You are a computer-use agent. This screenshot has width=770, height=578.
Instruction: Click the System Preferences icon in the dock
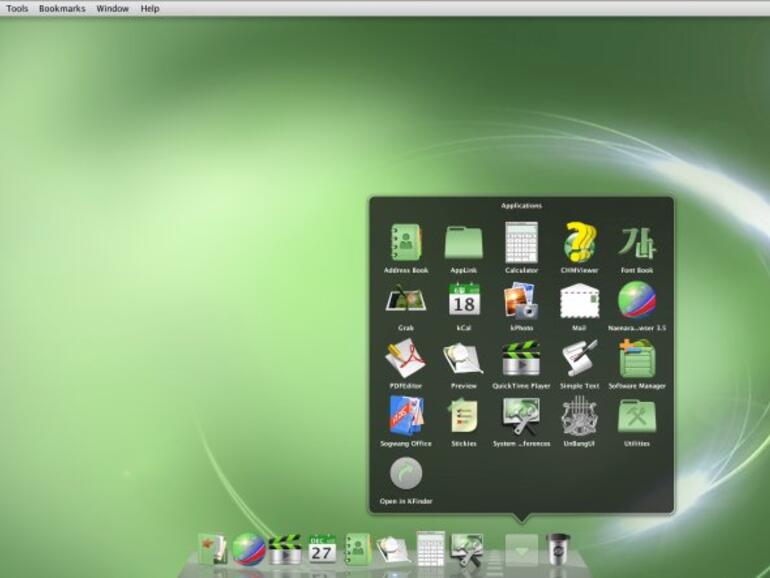468,550
